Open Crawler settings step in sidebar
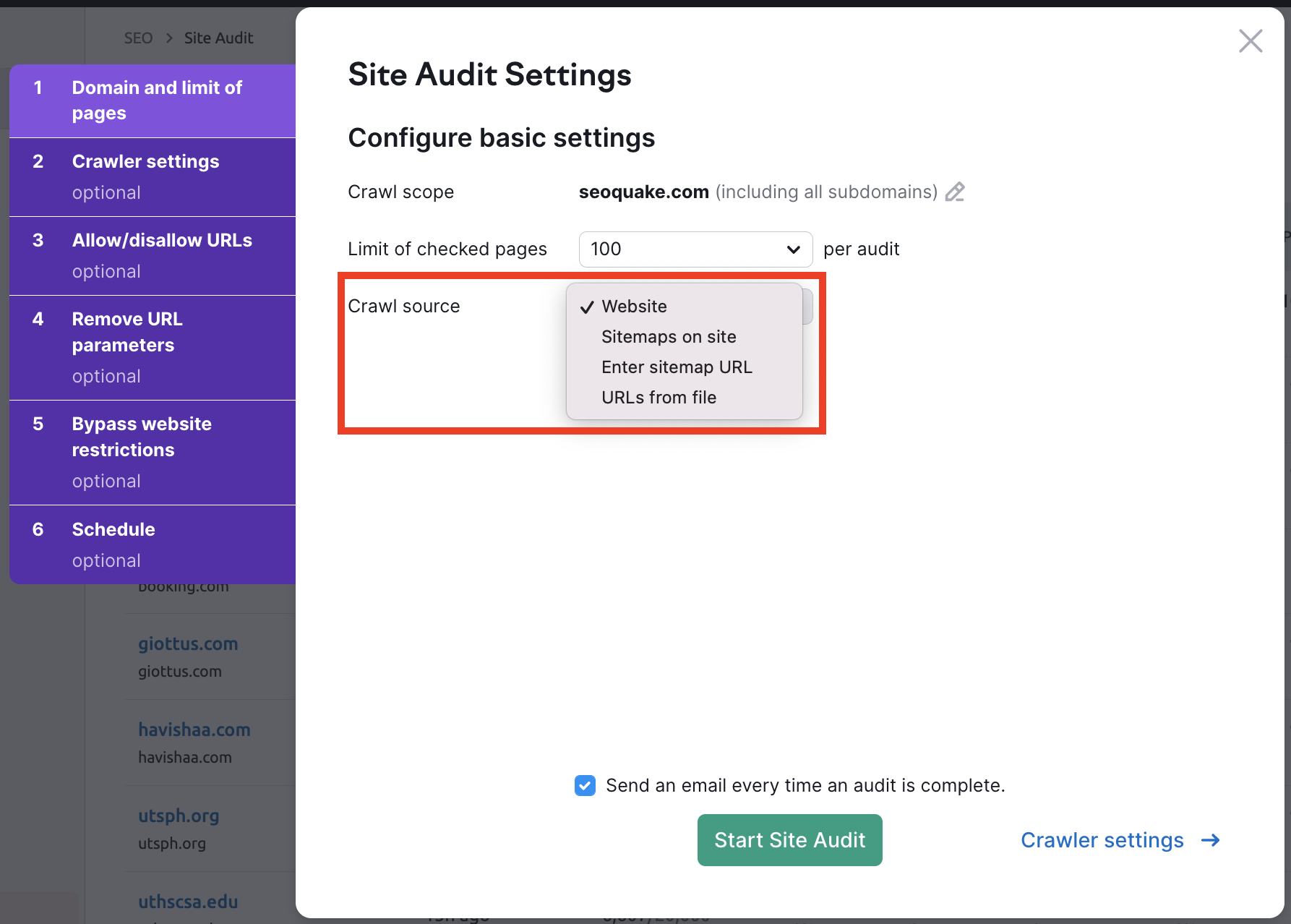Screen dimensions: 1291x924 [153, 177]
